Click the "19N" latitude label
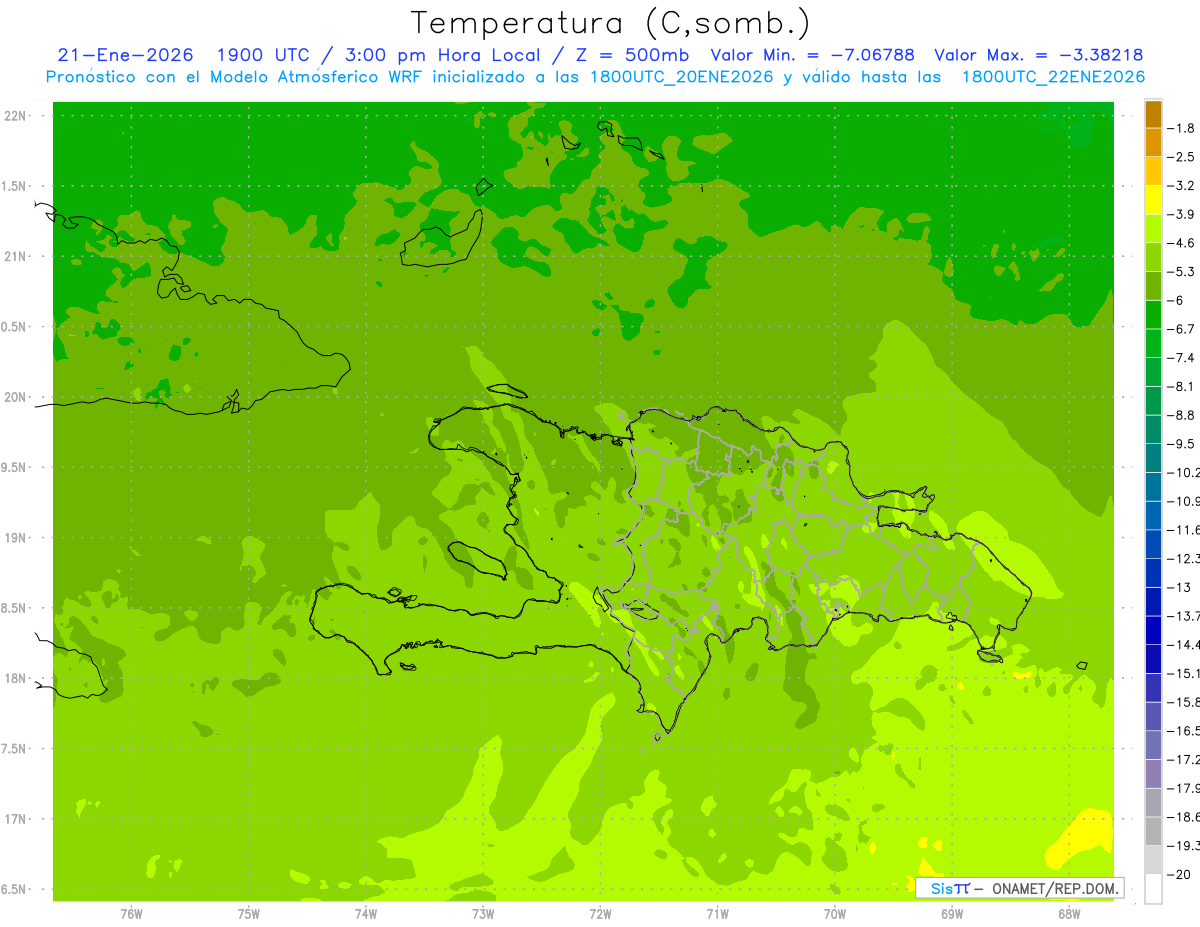 point(15,538)
